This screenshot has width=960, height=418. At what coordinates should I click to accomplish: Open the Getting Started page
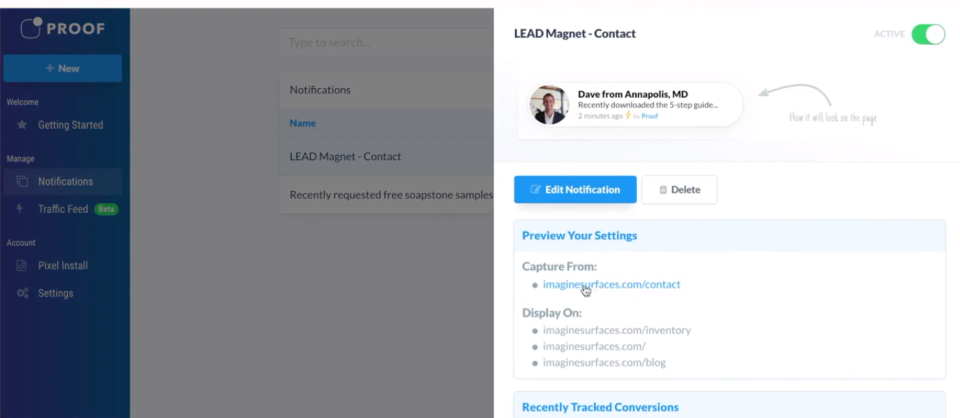coord(70,125)
